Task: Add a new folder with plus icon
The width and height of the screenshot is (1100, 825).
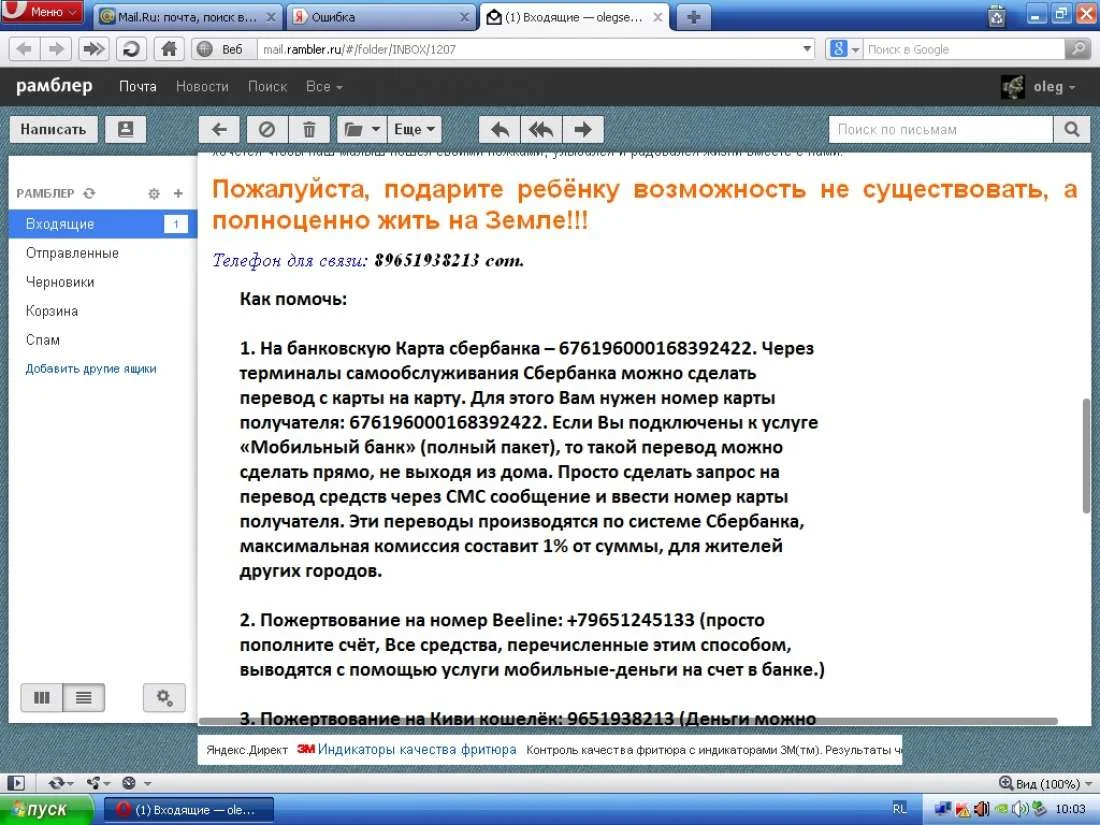Action: click(x=178, y=194)
